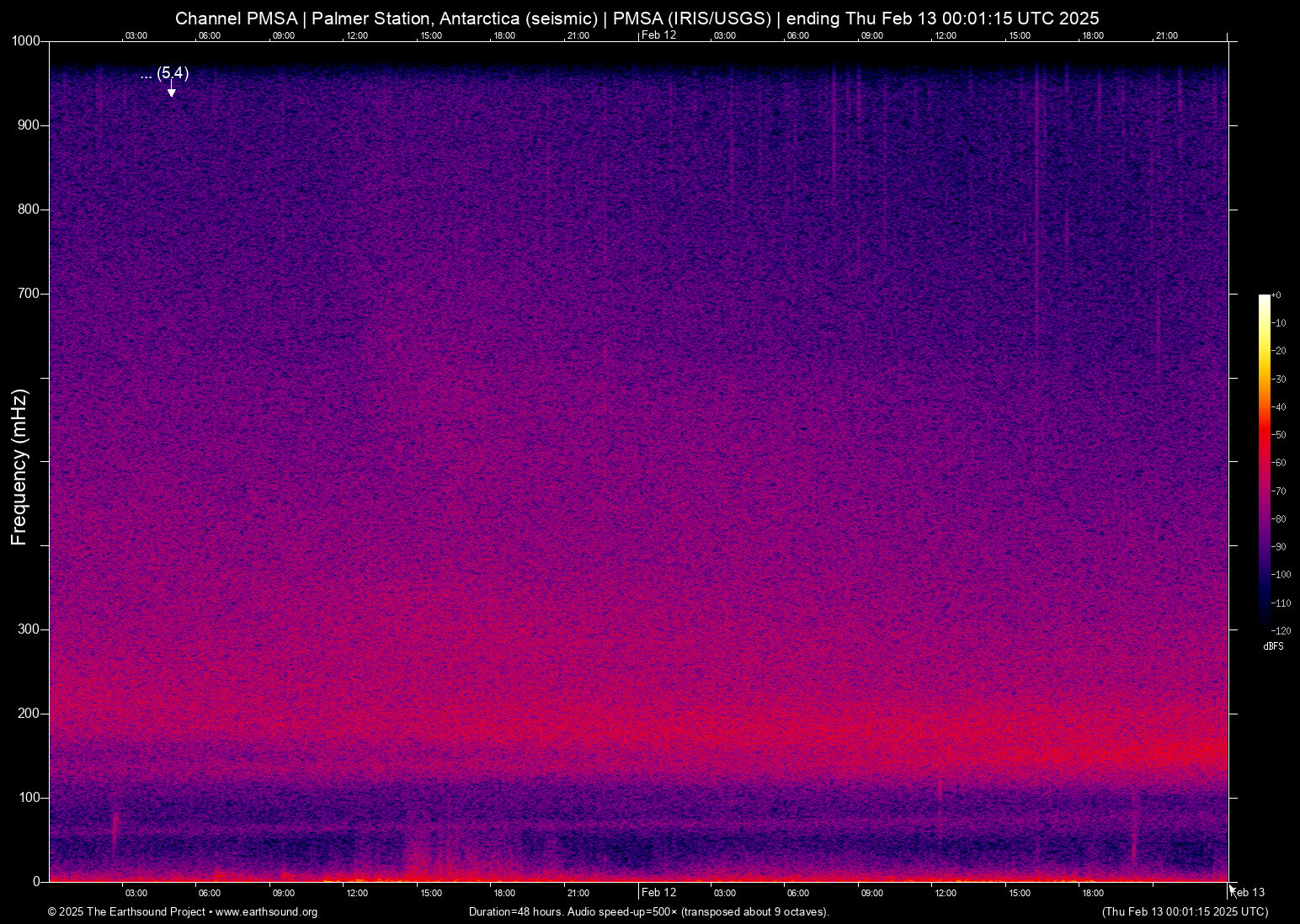Select the 1000 frequency tick label
Image resolution: width=1300 pixels, height=924 pixels.
point(24,41)
